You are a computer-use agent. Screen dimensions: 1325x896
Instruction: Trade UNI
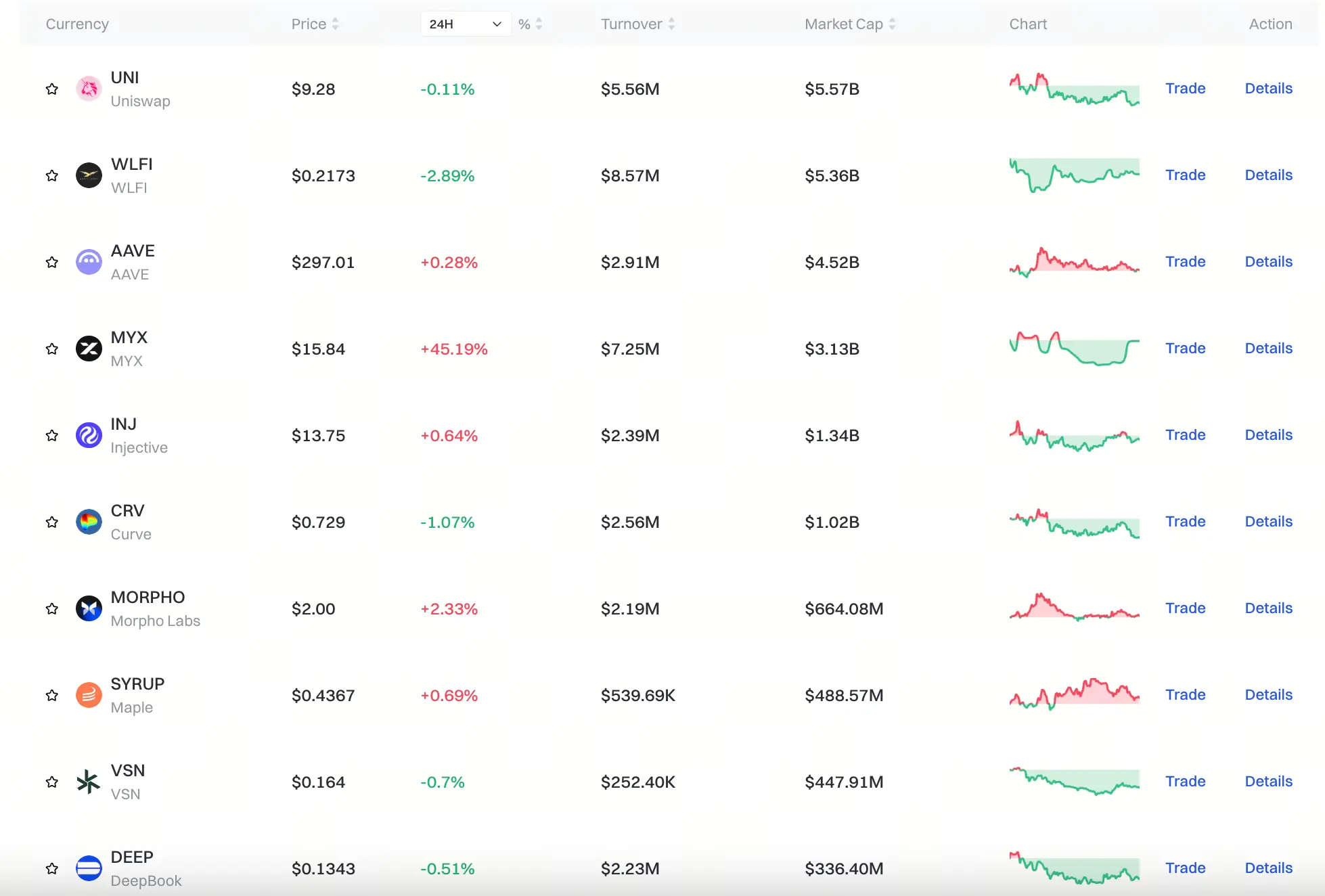tap(1185, 89)
